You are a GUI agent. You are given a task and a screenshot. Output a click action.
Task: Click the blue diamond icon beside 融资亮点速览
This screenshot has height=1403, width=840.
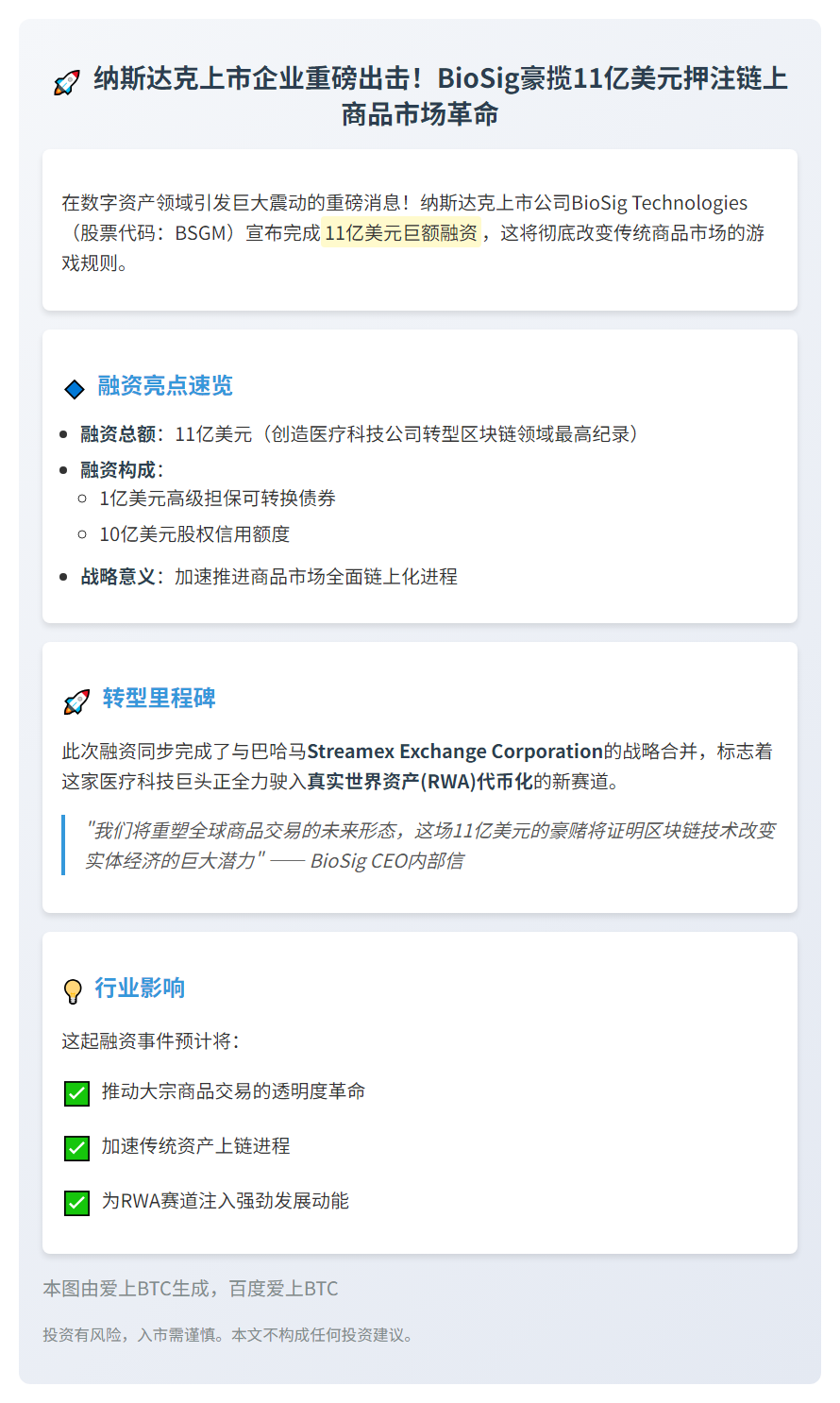(x=74, y=388)
